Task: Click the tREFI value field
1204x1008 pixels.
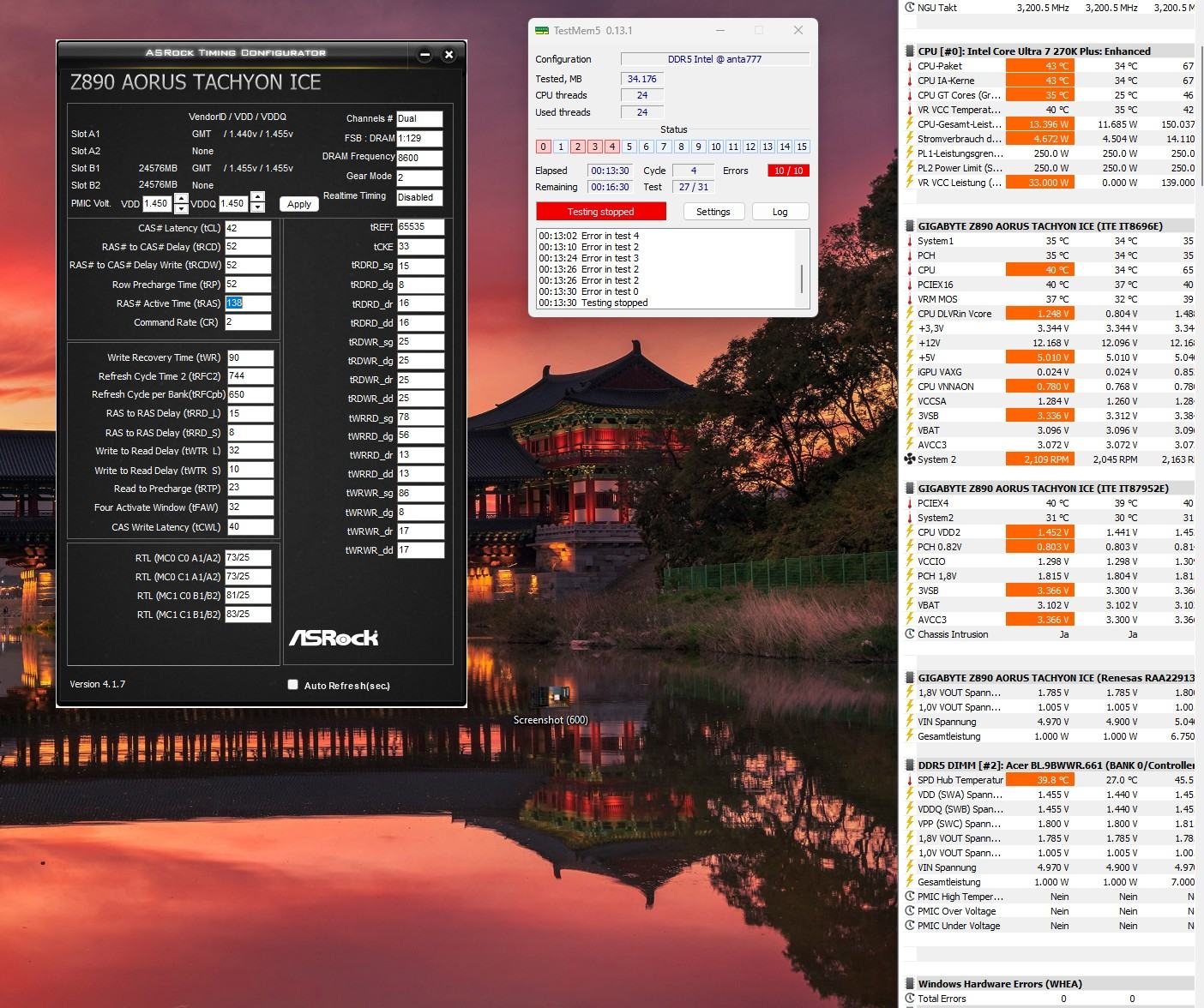Action: (x=420, y=227)
